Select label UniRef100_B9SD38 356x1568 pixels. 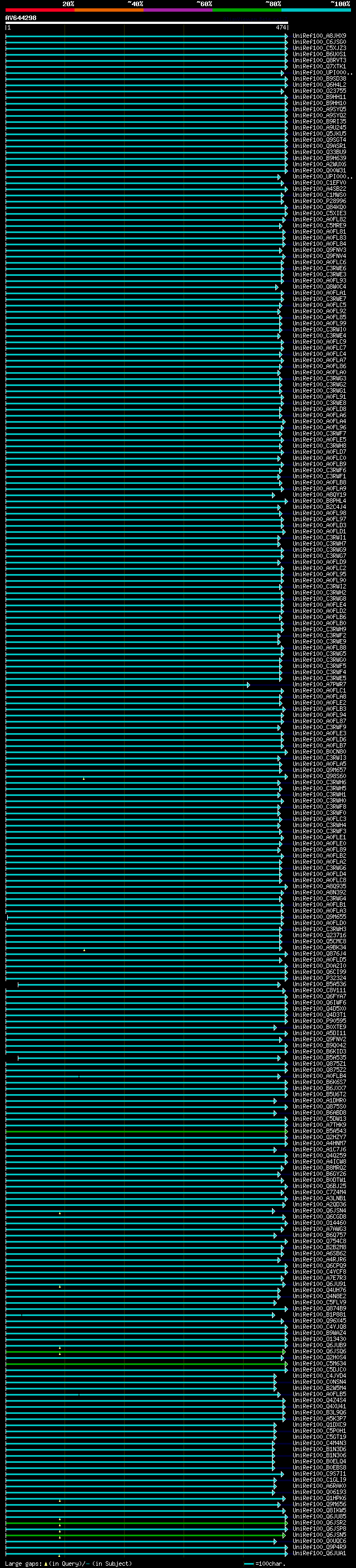(x=319, y=78)
